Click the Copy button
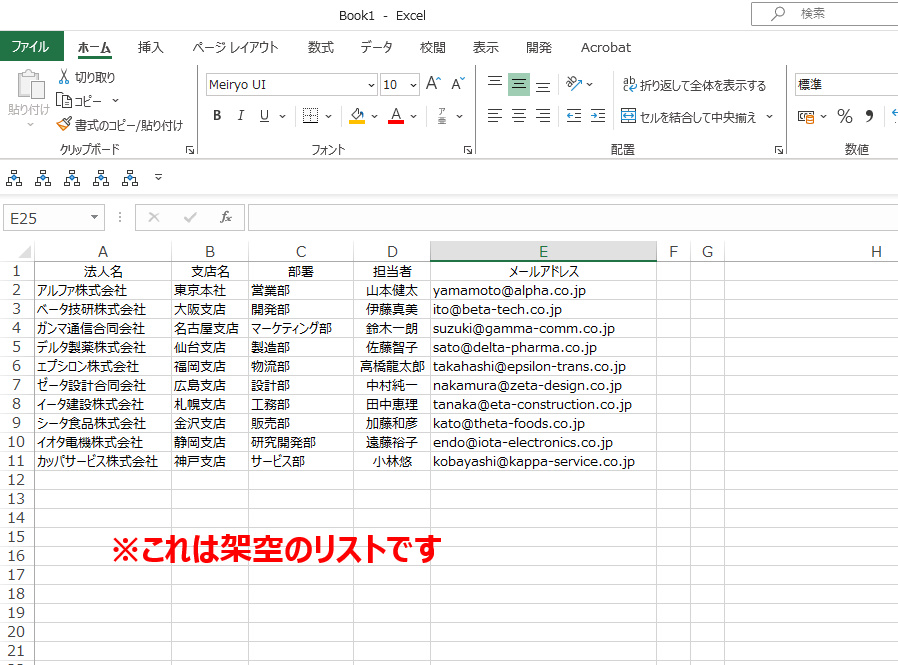 tap(79, 101)
